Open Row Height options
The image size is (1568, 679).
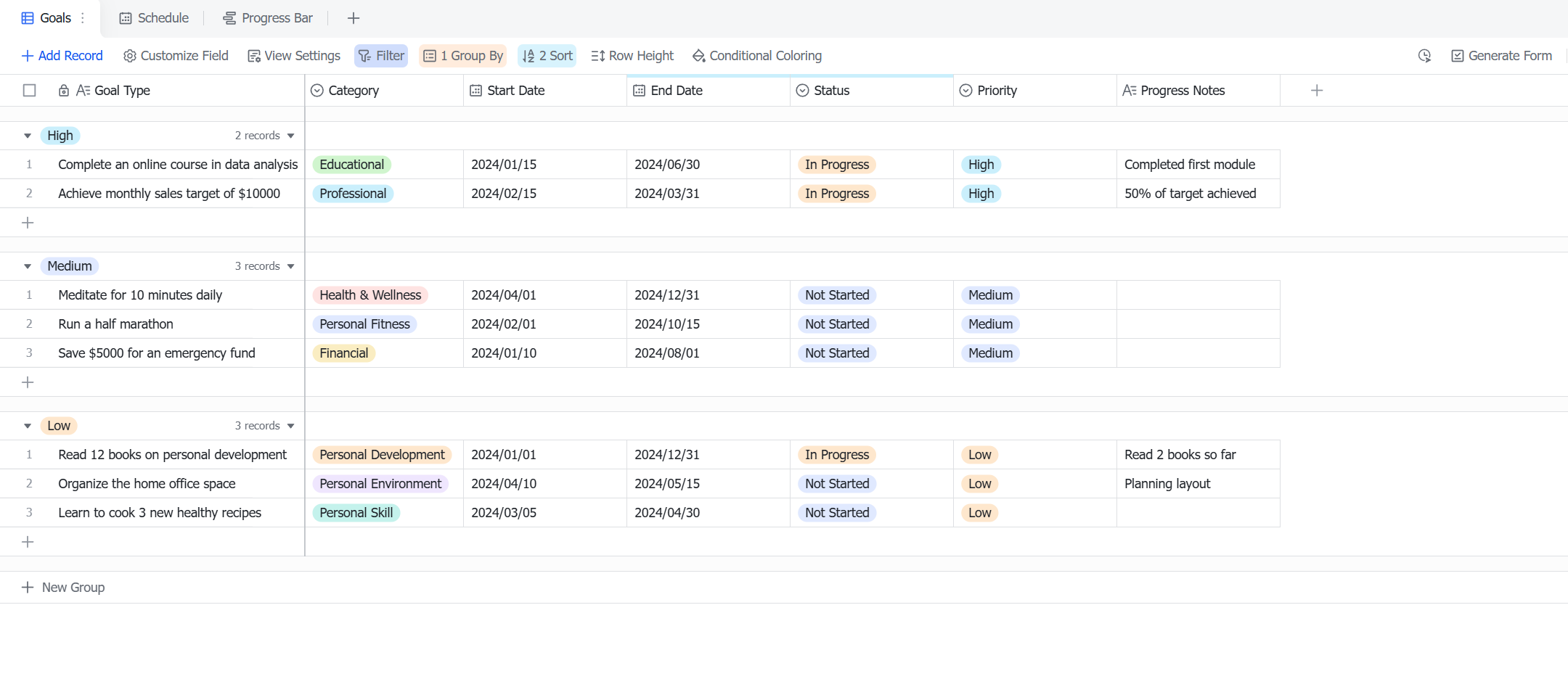point(632,56)
